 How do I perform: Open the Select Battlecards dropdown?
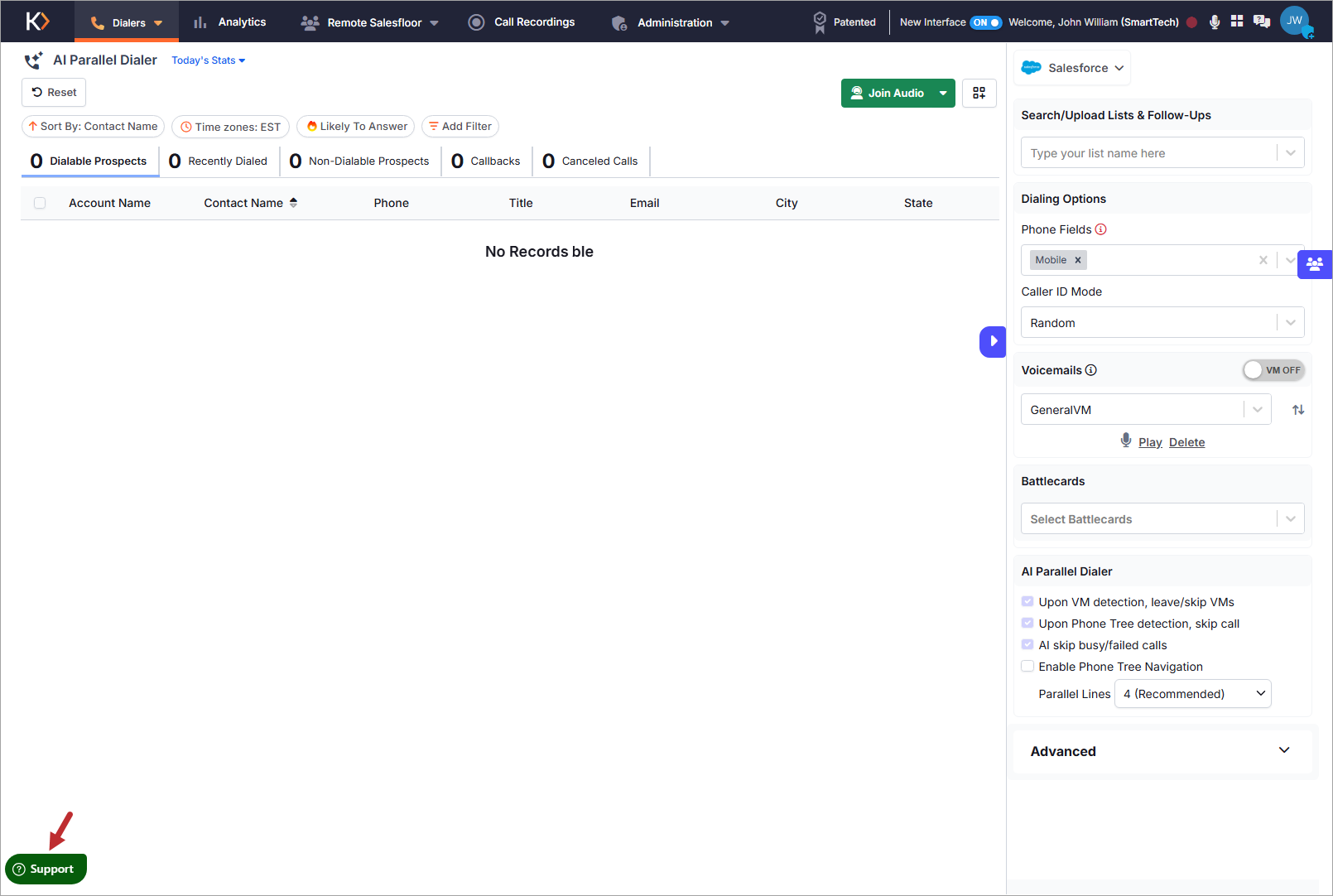(x=1162, y=519)
